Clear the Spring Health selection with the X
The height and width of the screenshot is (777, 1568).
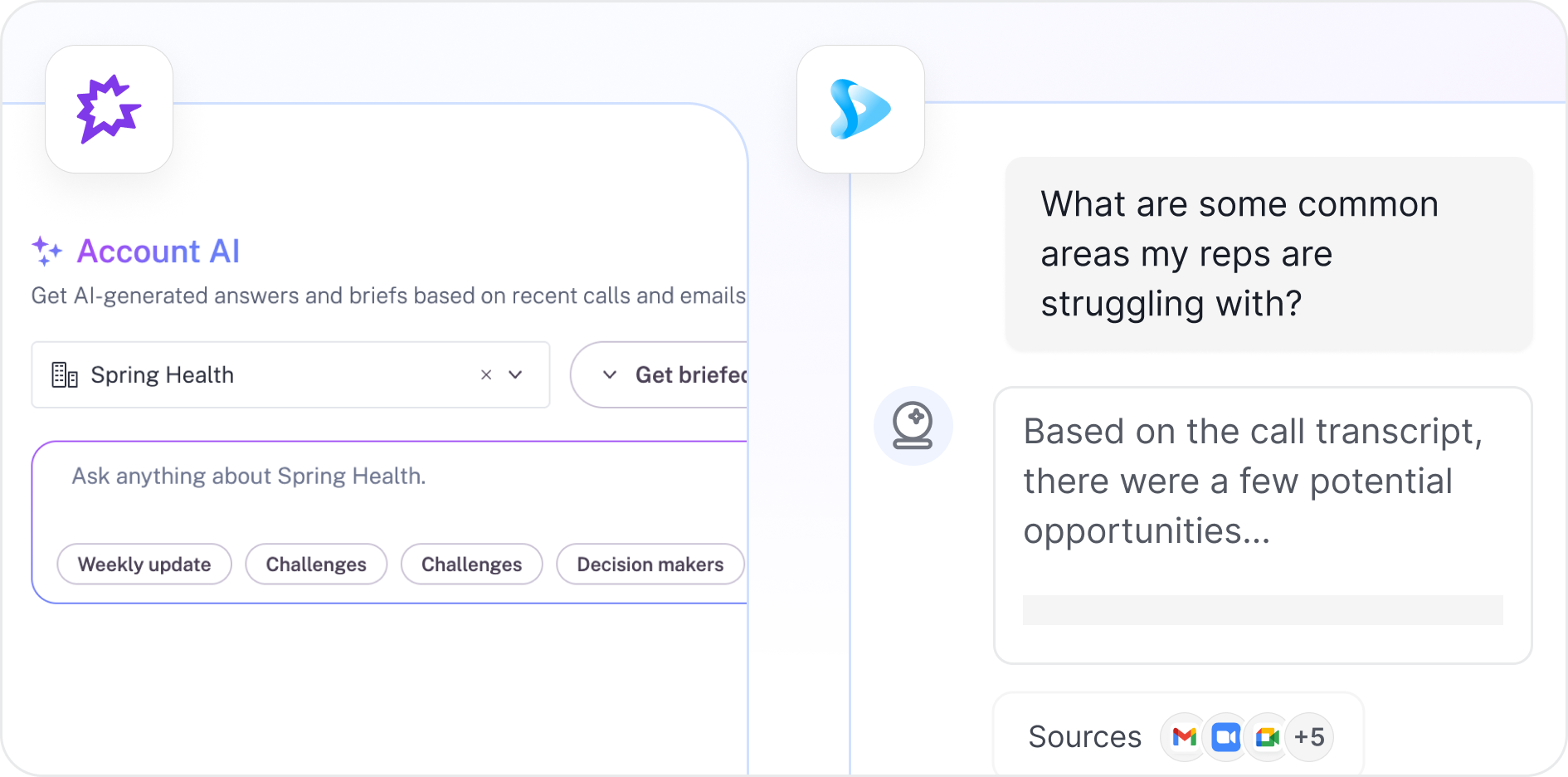pos(486,375)
